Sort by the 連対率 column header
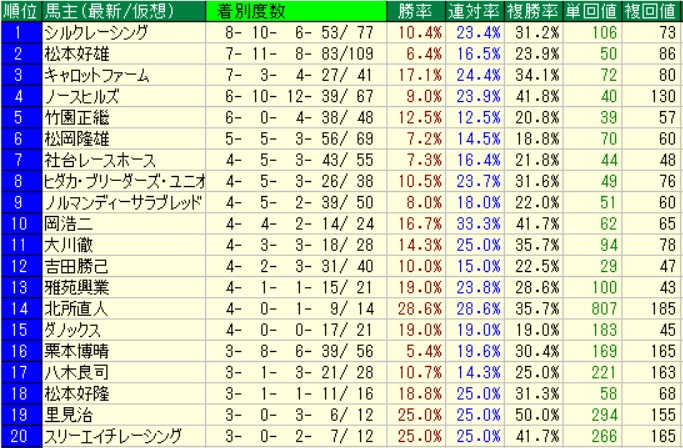683x448 pixels. (x=474, y=11)
